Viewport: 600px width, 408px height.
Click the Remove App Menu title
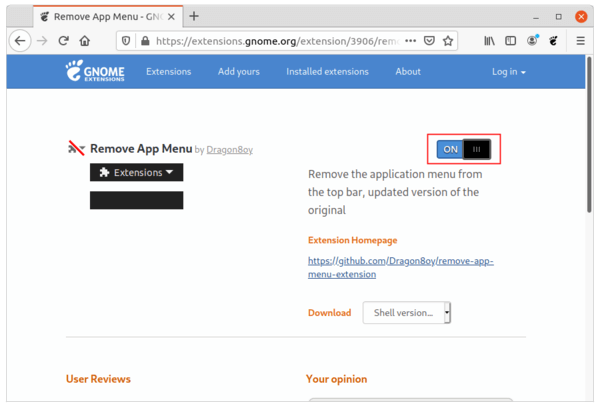(x=141, y=149)
